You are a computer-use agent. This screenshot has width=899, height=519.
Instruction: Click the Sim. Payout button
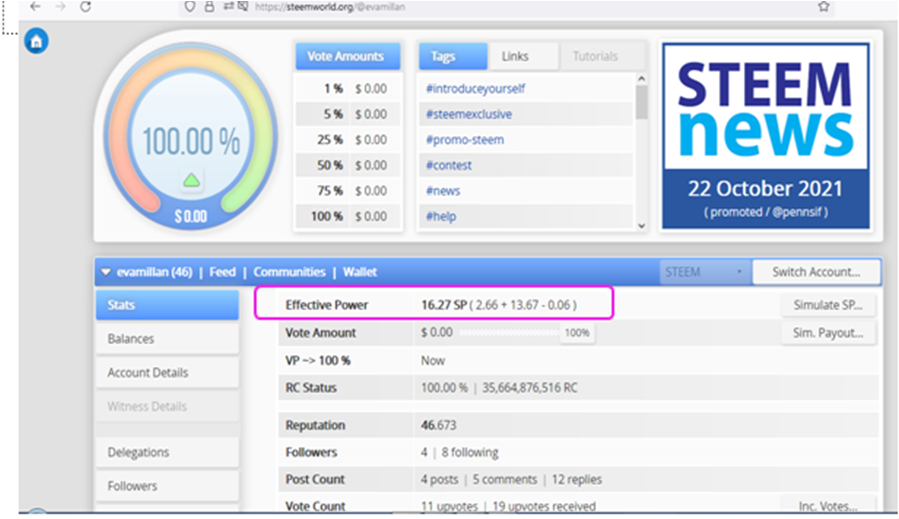tap(828, 333)
